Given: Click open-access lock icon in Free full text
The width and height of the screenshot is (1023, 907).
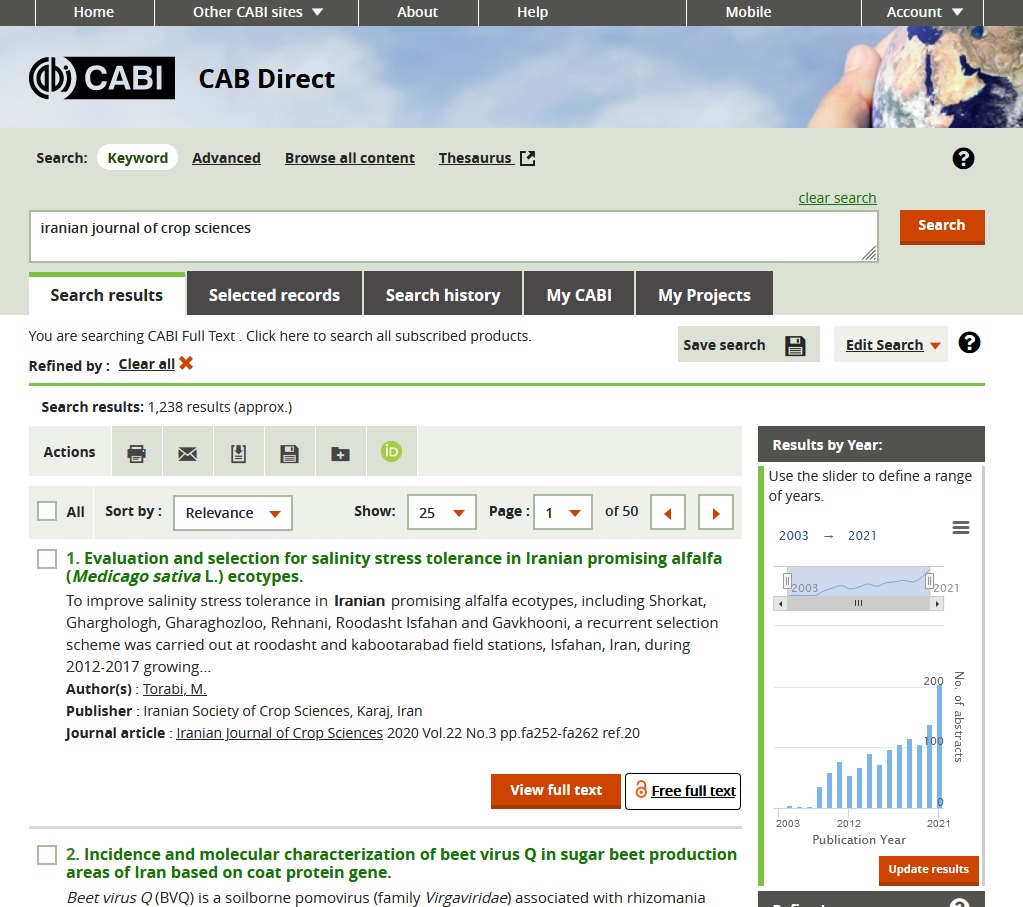Looking at the screenshot, I should point(641,790).
